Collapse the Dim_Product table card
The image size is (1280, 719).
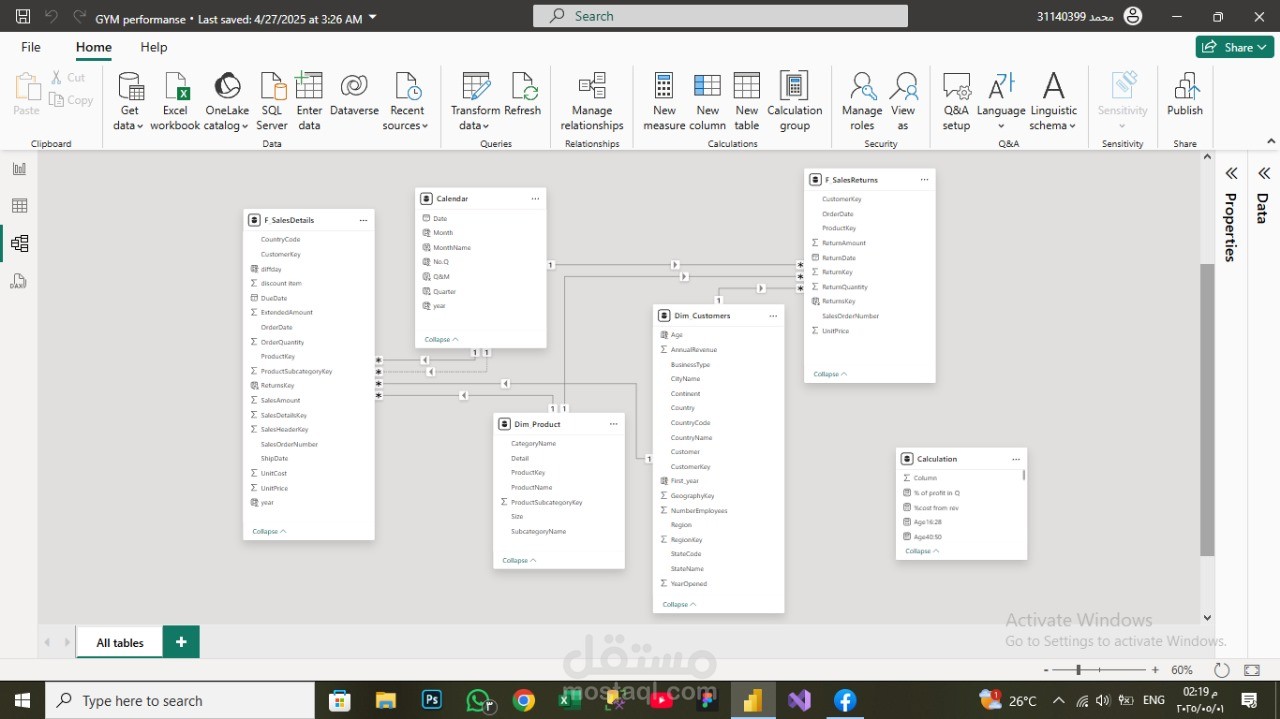519,561
